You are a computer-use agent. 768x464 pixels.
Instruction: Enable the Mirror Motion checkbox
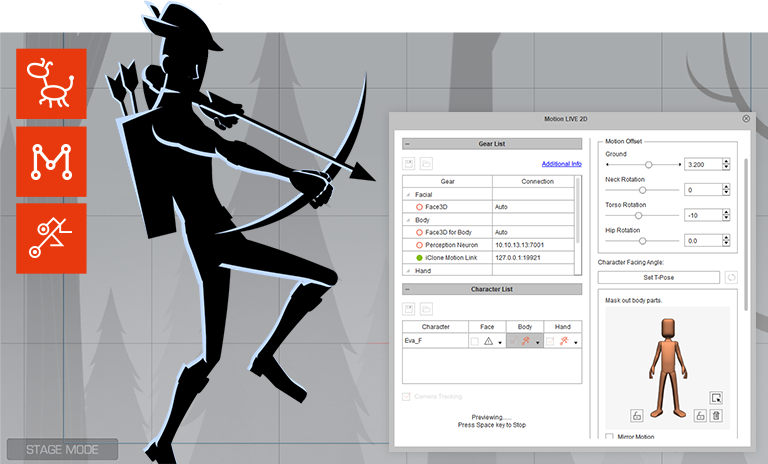[611, 437]
